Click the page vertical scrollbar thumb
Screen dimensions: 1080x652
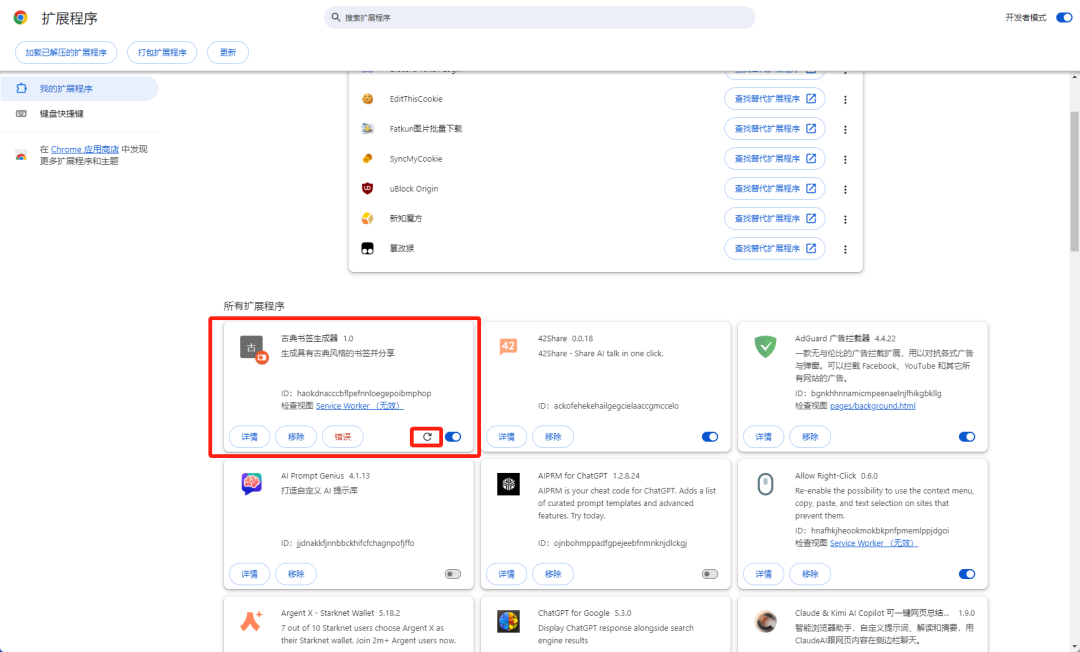coord(1074,181)
